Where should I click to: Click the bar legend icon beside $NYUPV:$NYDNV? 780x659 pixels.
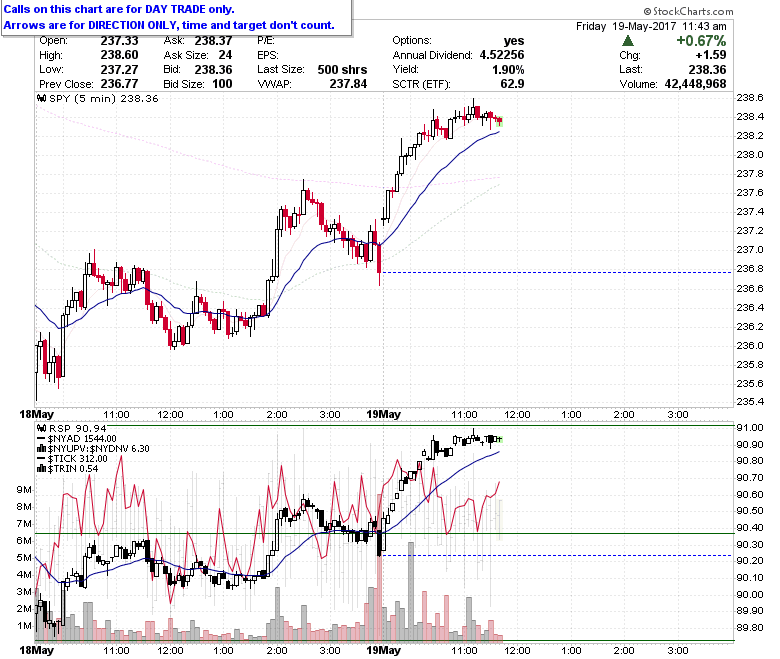42,449
